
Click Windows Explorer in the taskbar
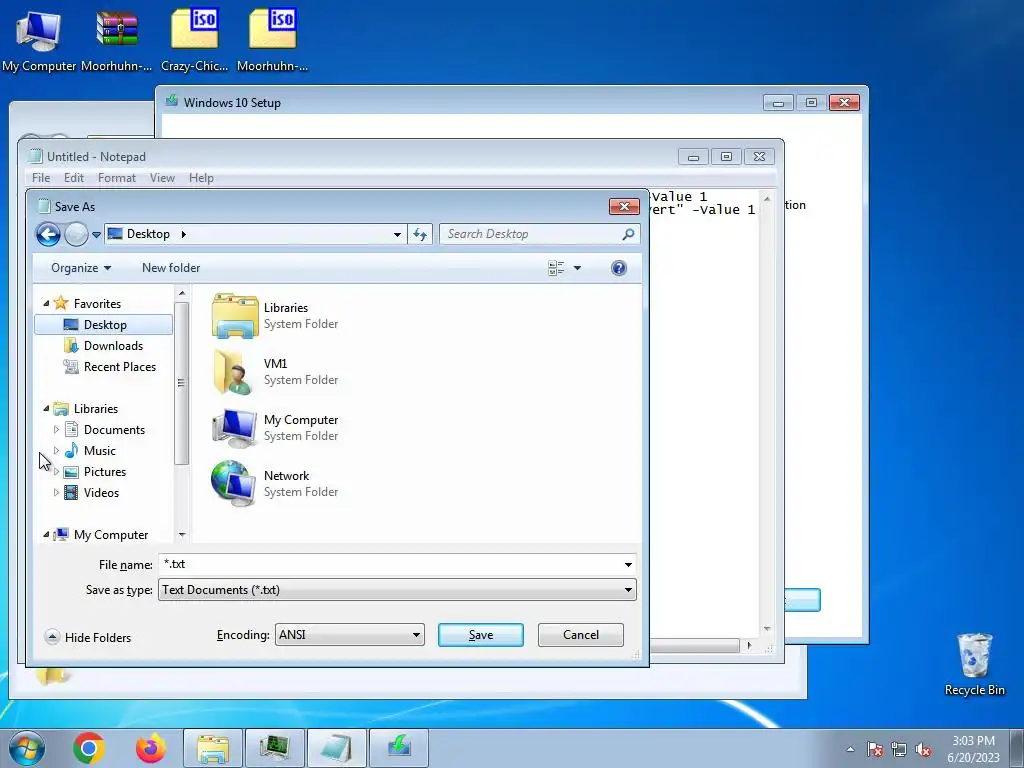213,748
